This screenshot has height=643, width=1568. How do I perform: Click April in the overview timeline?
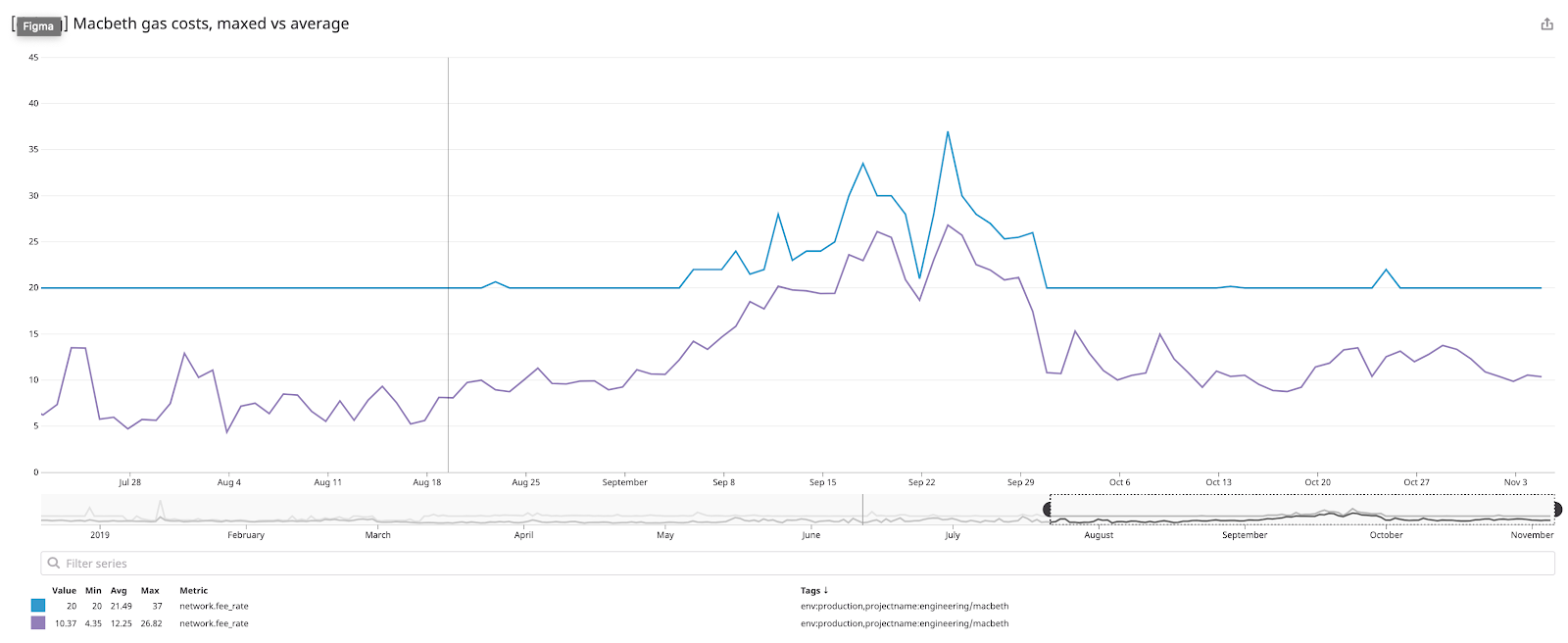click(524, 535)
